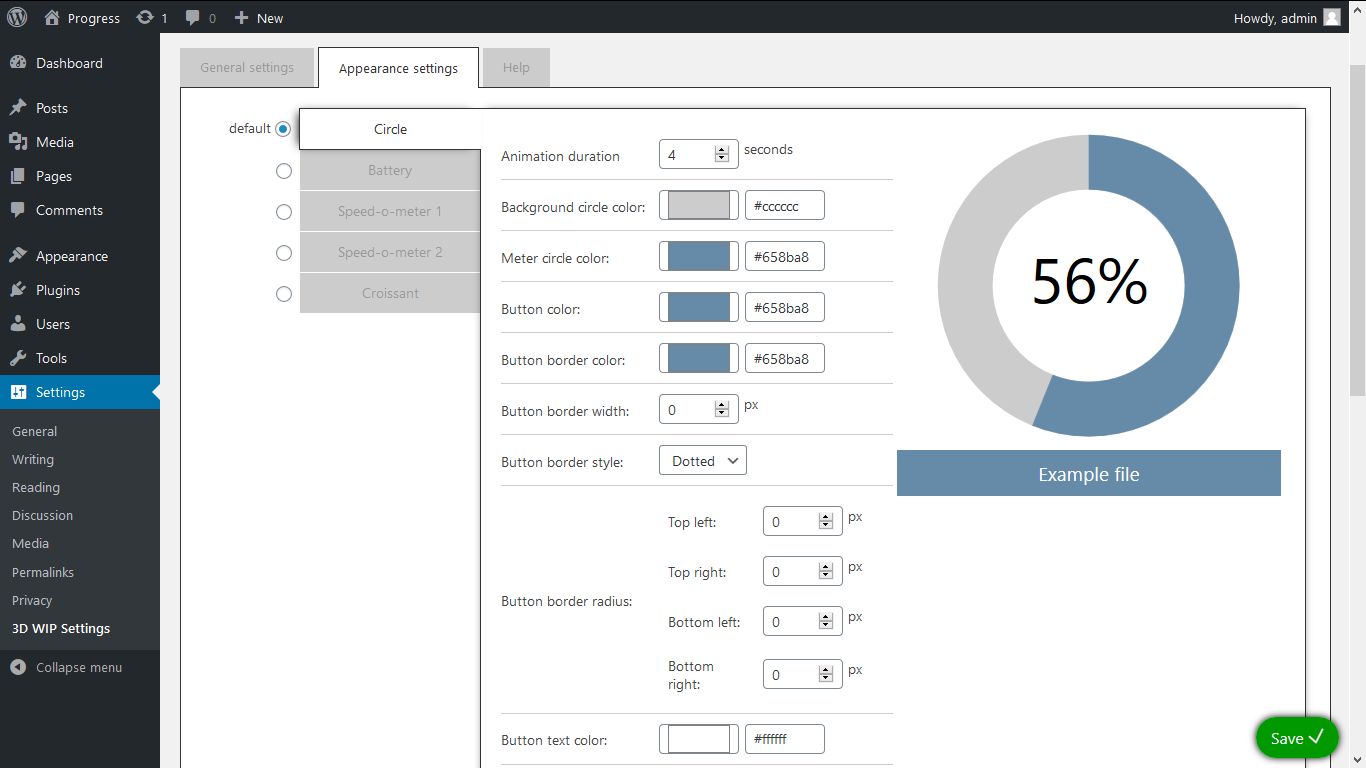
Task: Adjust the Top right radius spinner arrows
Action: click(x=826, y=572)
